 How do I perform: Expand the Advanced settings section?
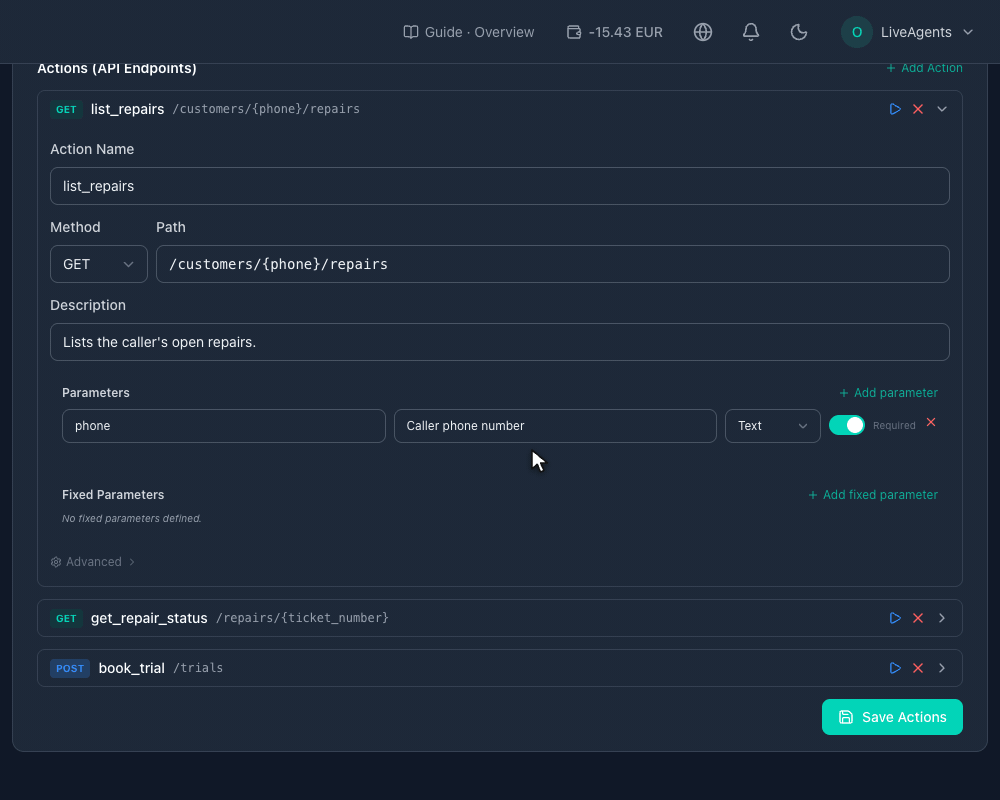tap(93, 562)
